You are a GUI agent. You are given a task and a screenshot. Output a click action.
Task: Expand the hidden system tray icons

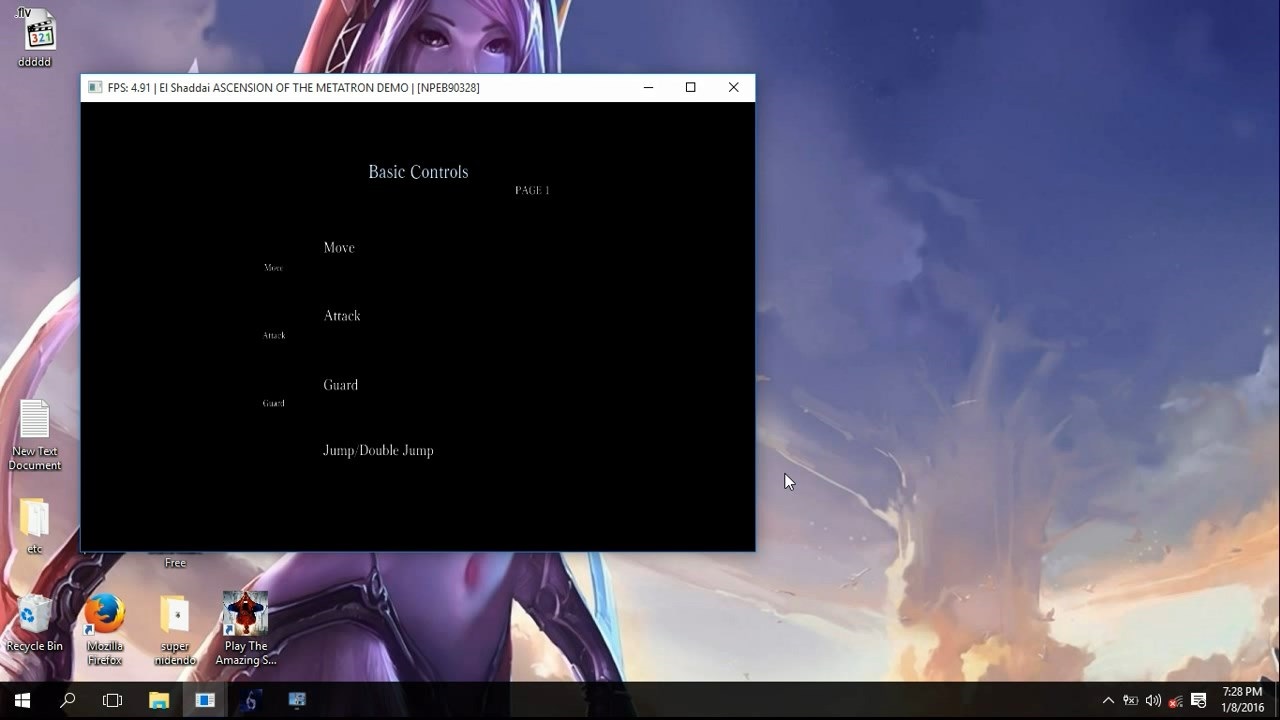[x=1108, y=700]
